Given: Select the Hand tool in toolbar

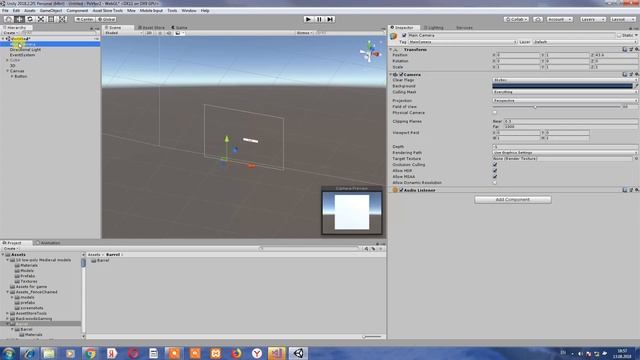Looking at the screenshot, I should pyautogui.click(x=9, y=19).
